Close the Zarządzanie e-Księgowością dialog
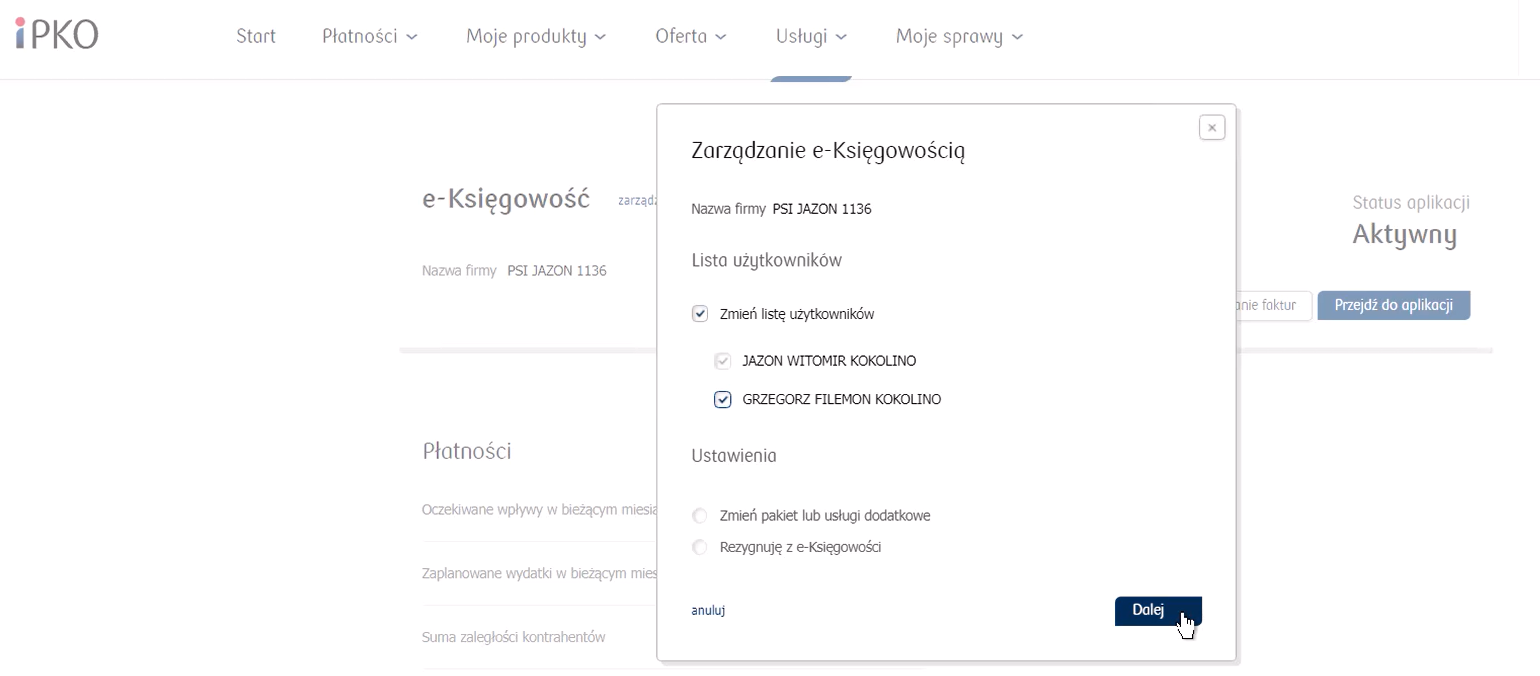 tap(1211, 127)
